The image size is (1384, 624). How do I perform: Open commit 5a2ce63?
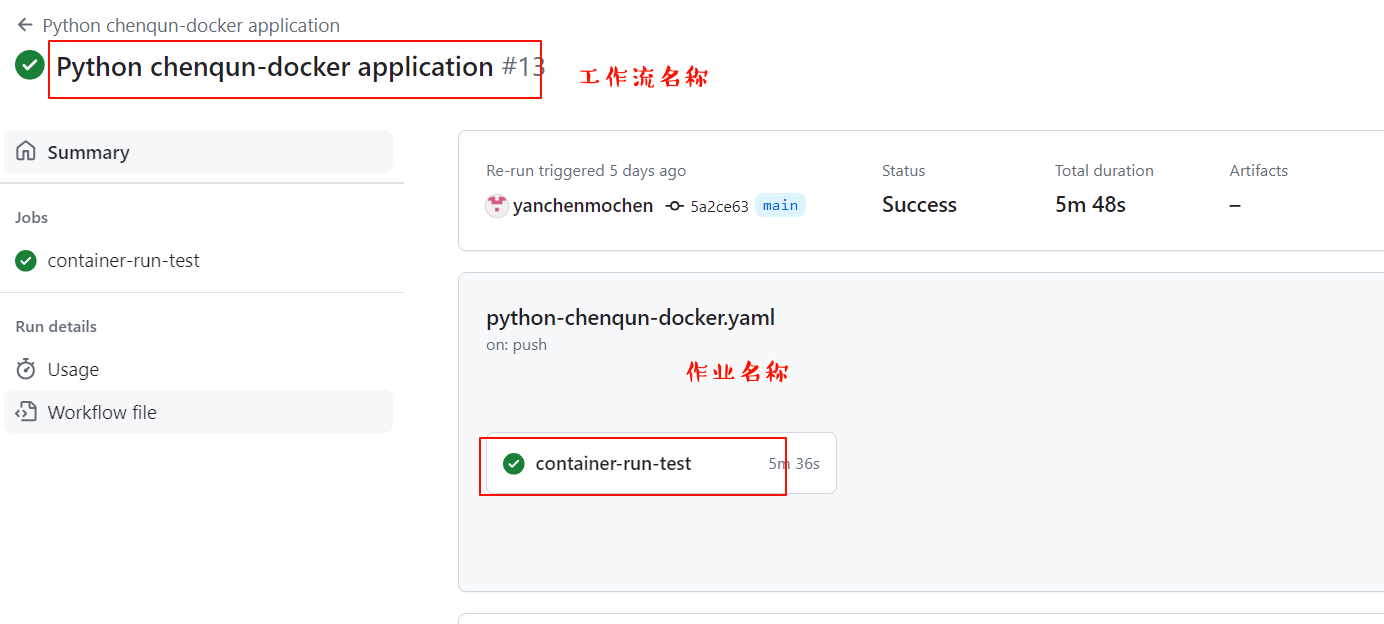point(719,207)
